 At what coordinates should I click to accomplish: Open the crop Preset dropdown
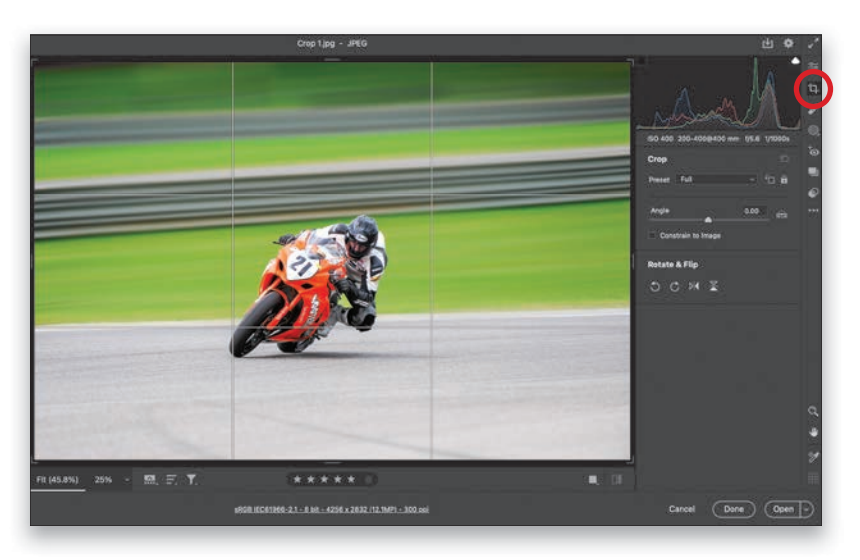click(716, 180)
